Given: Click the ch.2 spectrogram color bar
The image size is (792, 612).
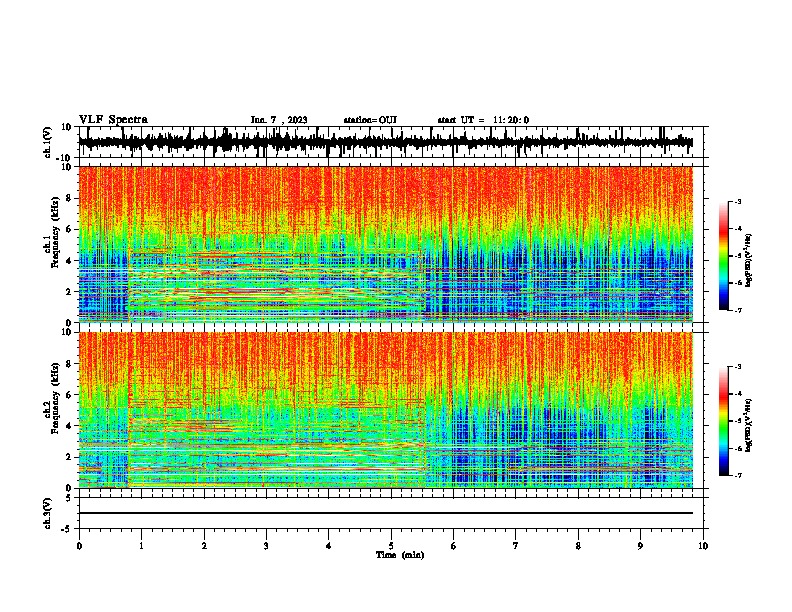Looking at the screenshot, I should 723,421.
